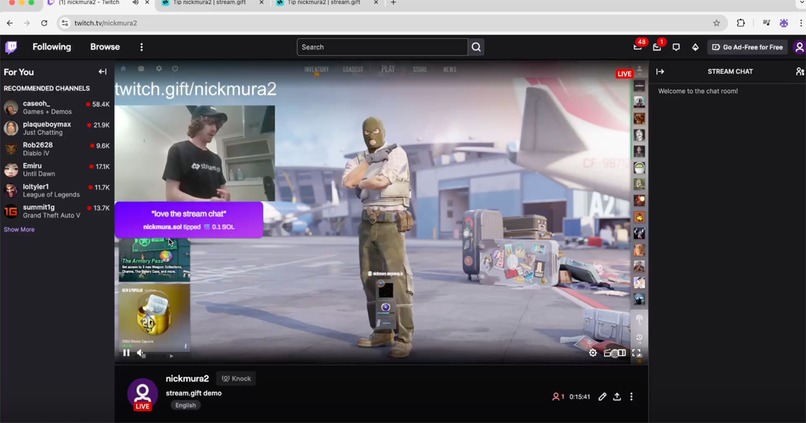
Task: Focus the Twitch Search field
Action: [x=382, y=47]
